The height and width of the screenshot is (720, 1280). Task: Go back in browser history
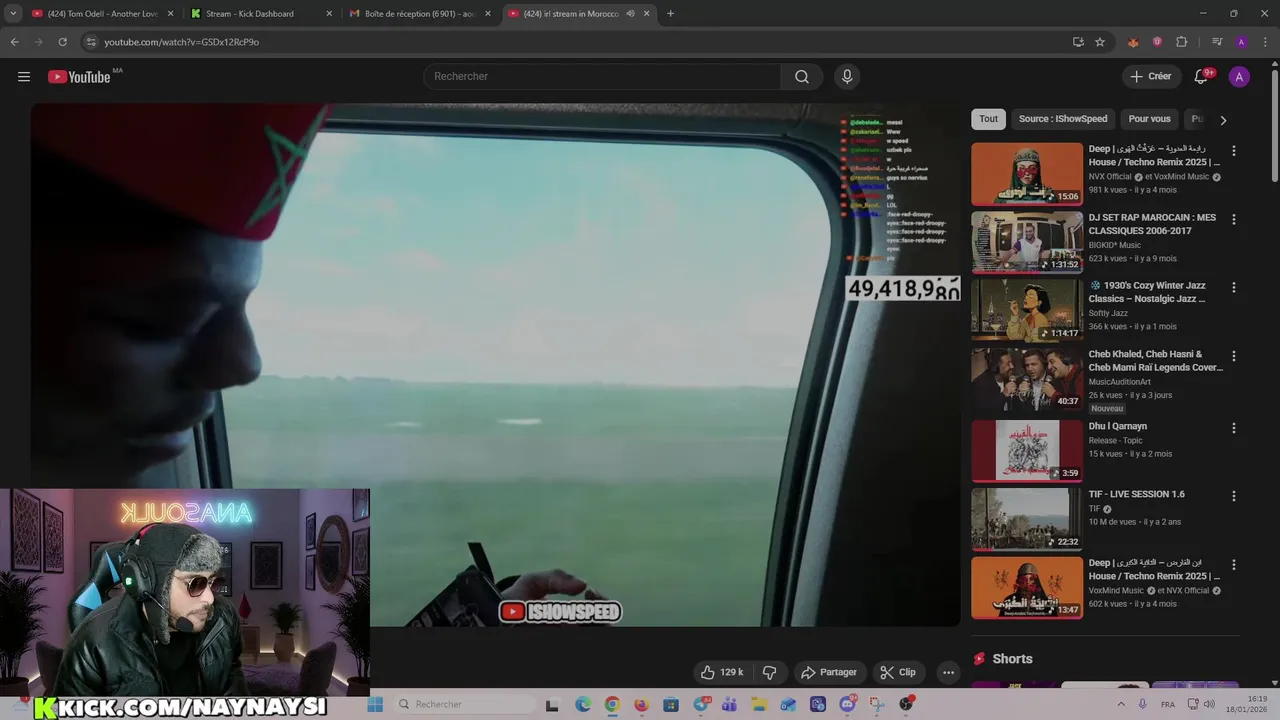coord(14,42)
